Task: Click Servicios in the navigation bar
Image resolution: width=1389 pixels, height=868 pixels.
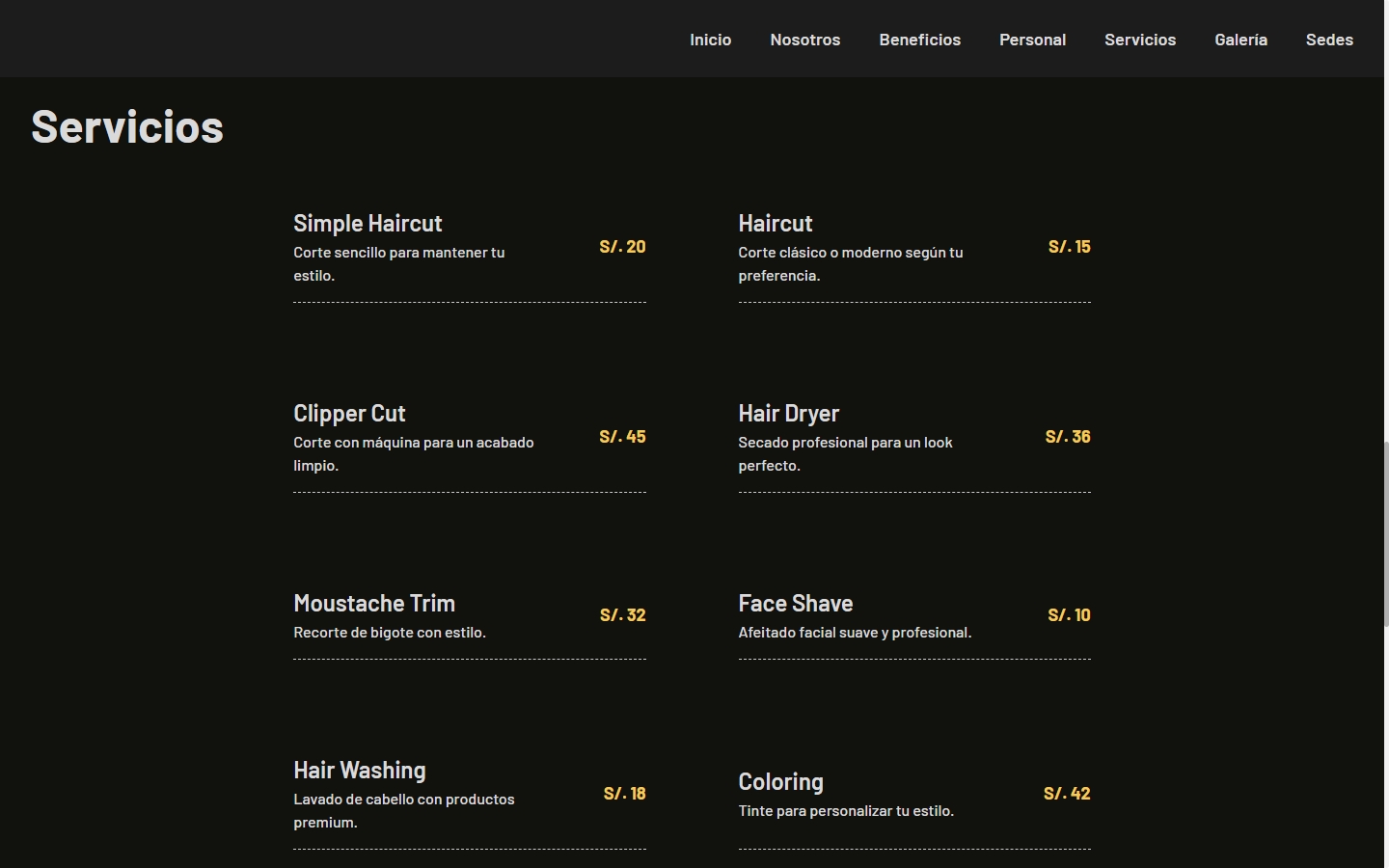Action: [x=1139, y=40]
